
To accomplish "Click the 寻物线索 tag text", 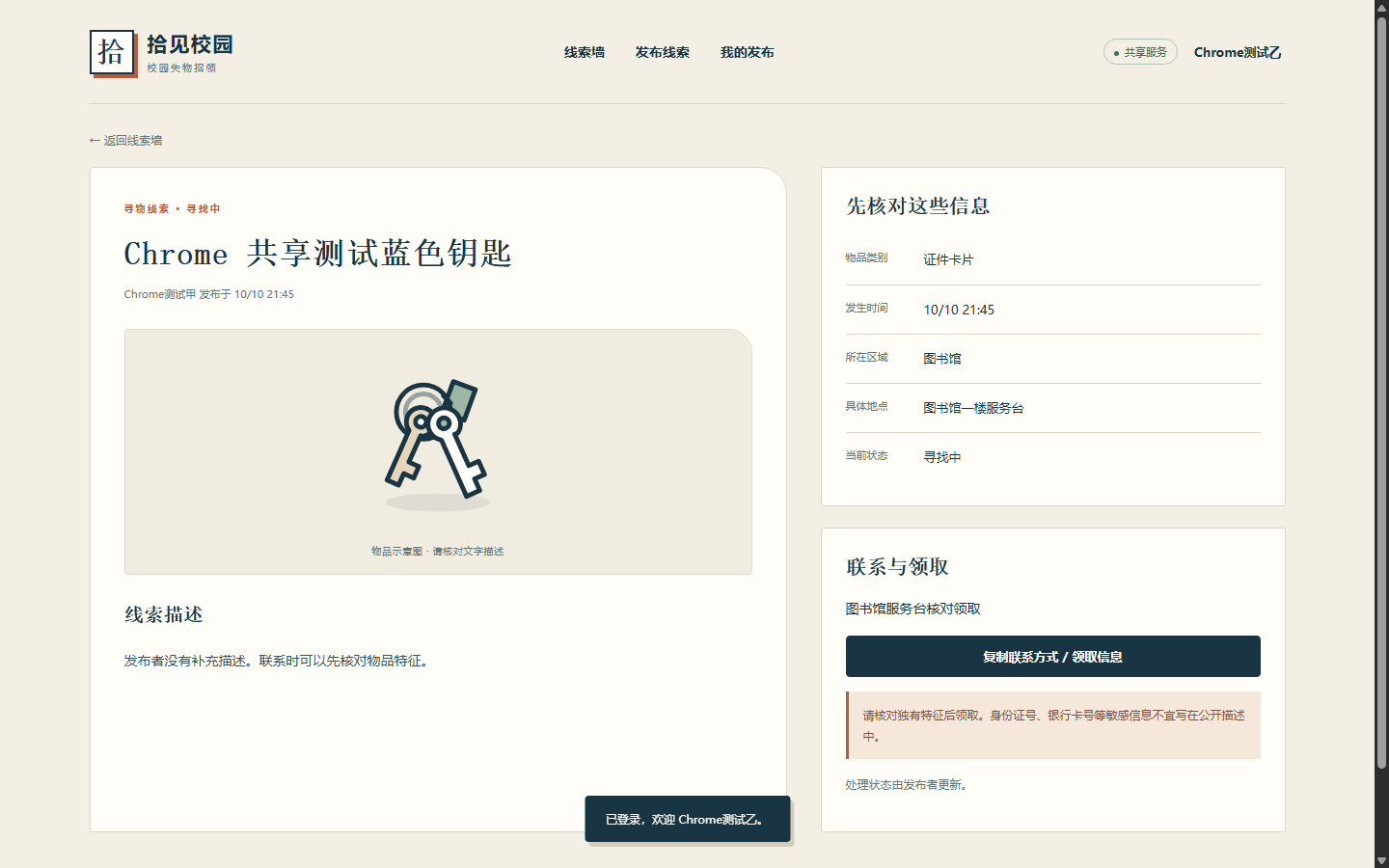I will pos(147,208).
